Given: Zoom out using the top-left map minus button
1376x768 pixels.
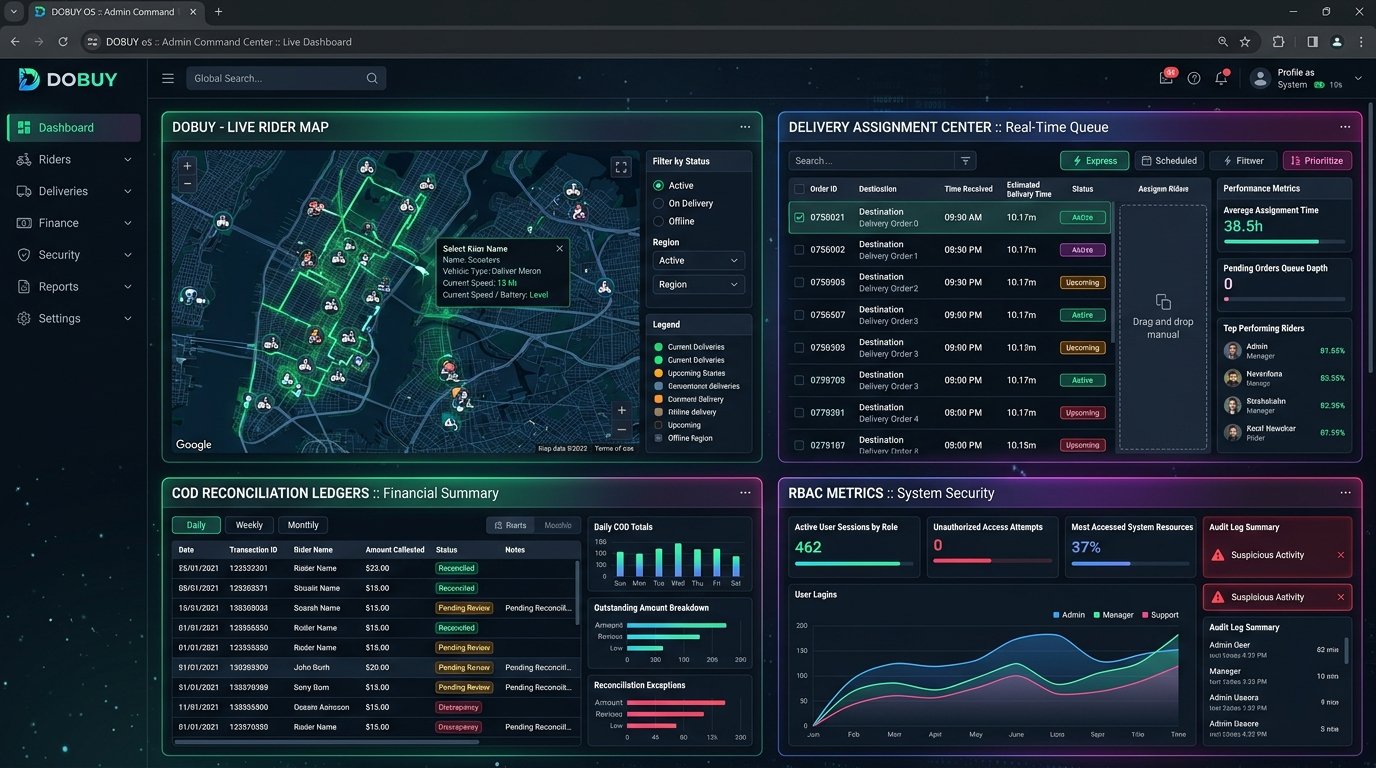Looking at the screenshot, I should pyautogui.click(x=187, y=184).
